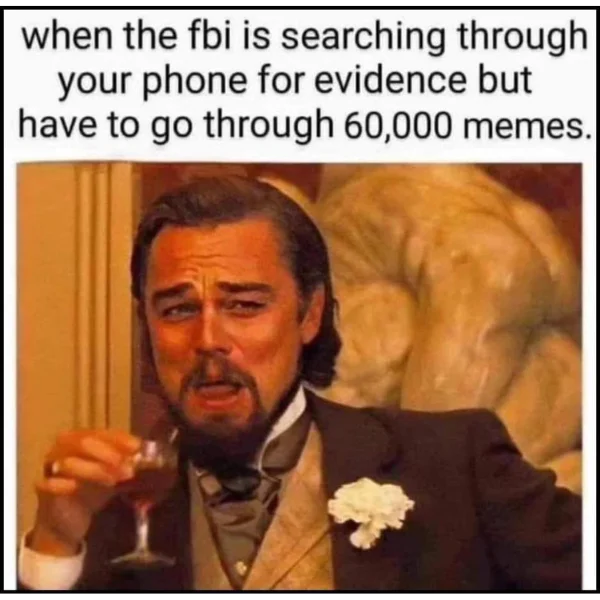
Task: Click the button on the tan vest
Action: [241, 568]
